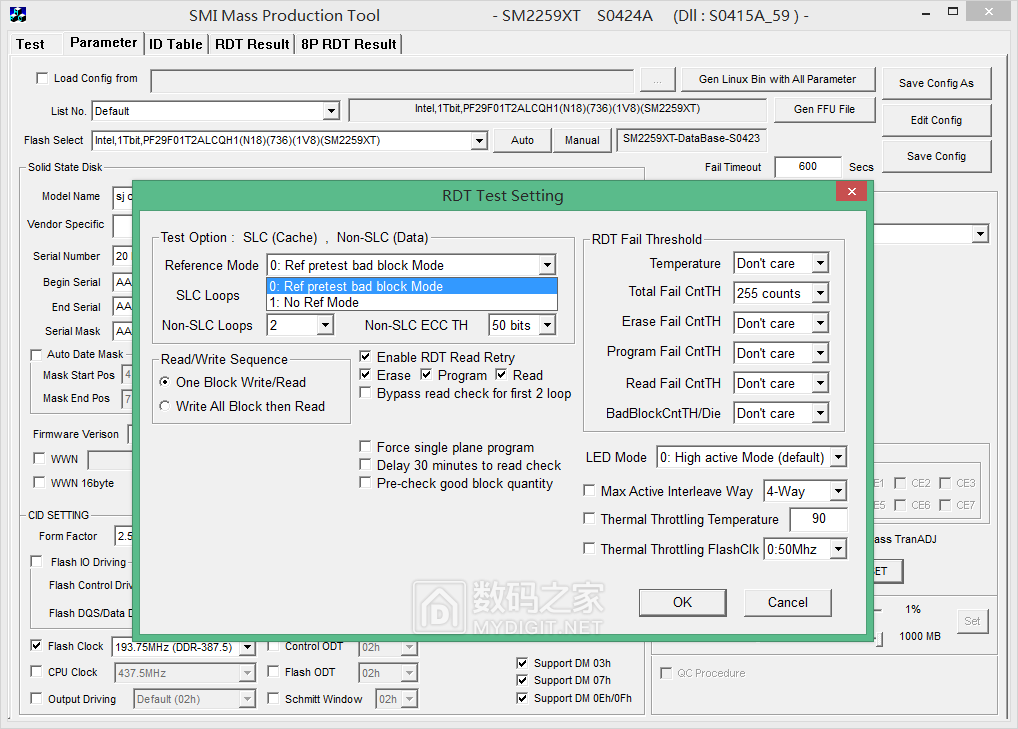
Task: Click the Save Config As button
Action: click(x=935, y=83)
